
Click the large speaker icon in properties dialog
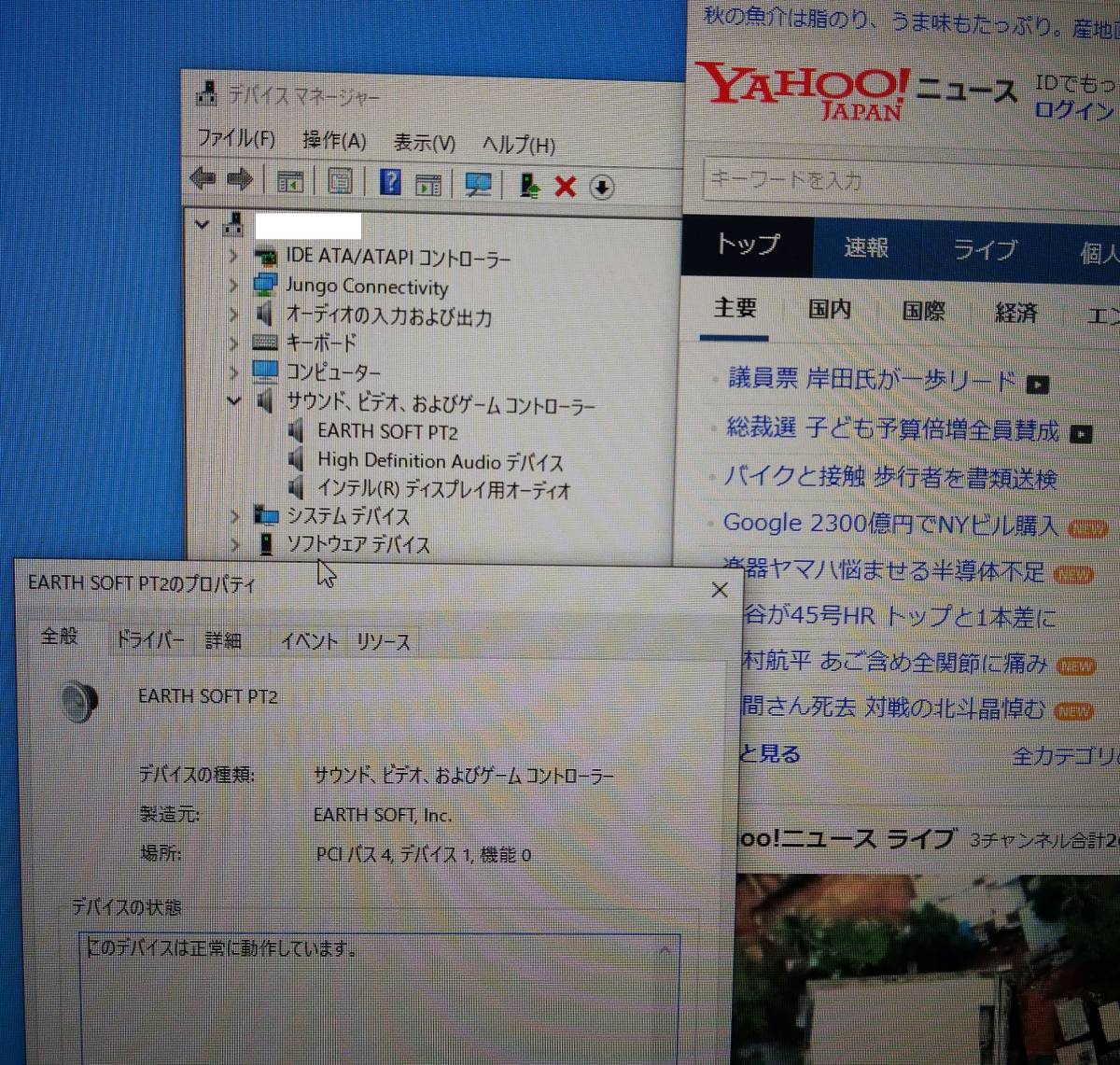click(79, 701)
